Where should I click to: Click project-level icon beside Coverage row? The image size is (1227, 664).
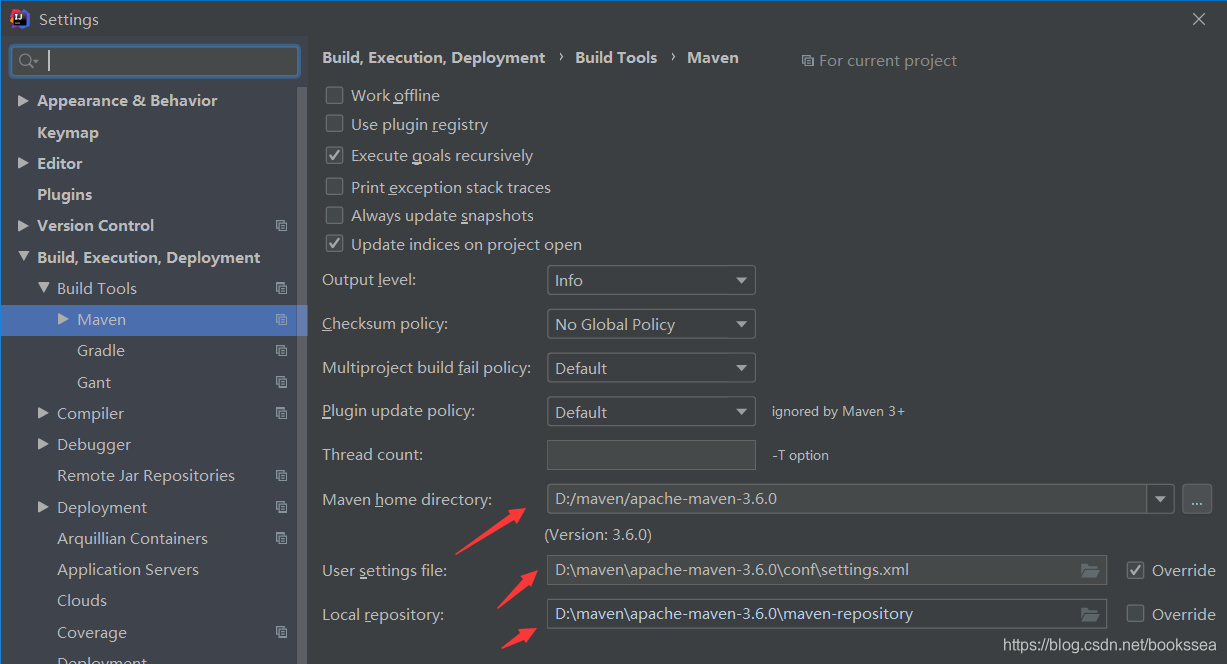pos(281,632)
